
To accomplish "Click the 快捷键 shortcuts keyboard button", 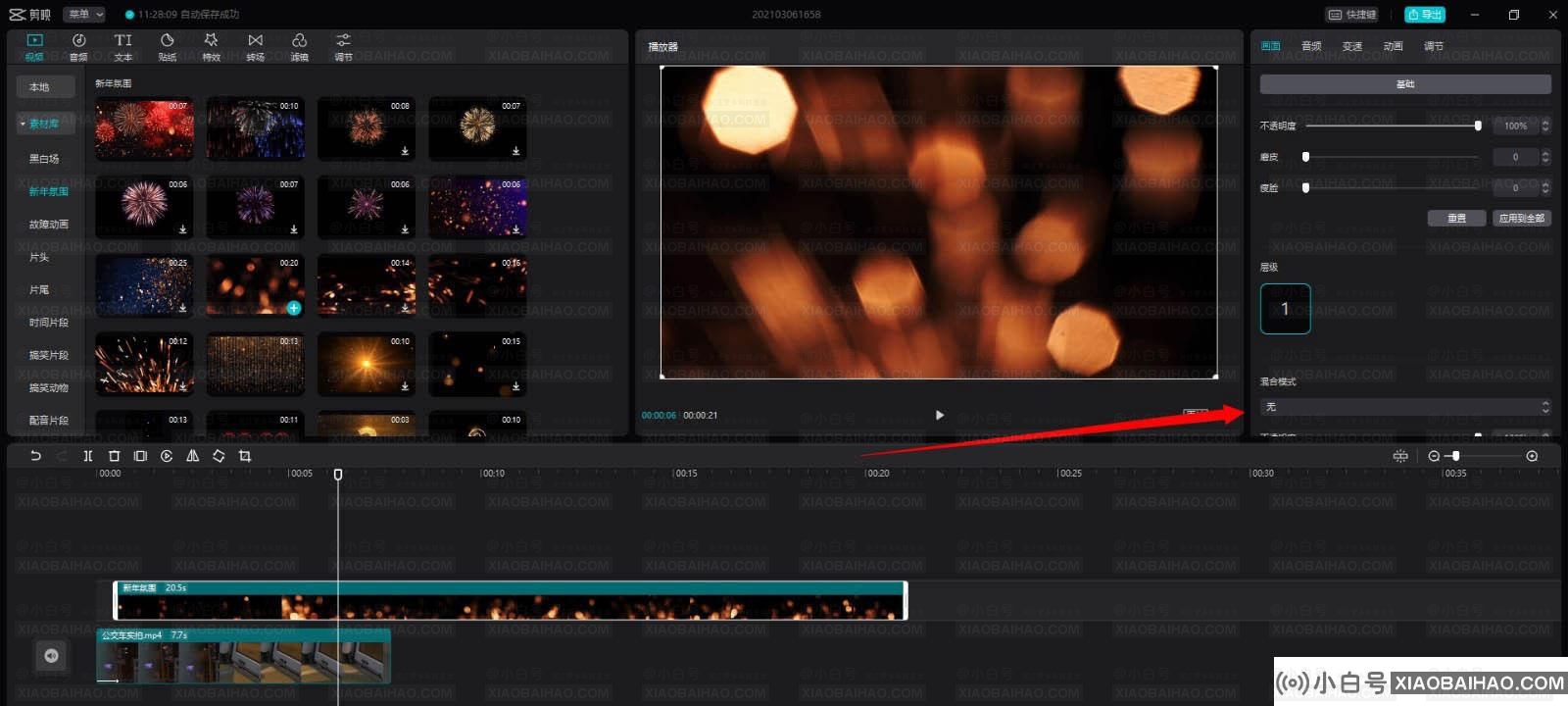I will [x=1351, y=15].
